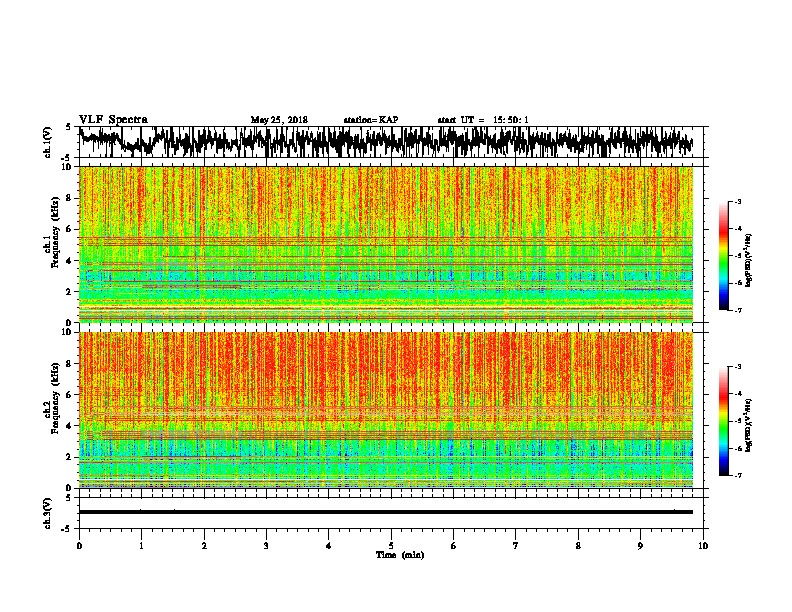Click the ch.1 spectrogram panel
Image resolution: width=792 pixels, height=612 pixels.
[386, 244]
